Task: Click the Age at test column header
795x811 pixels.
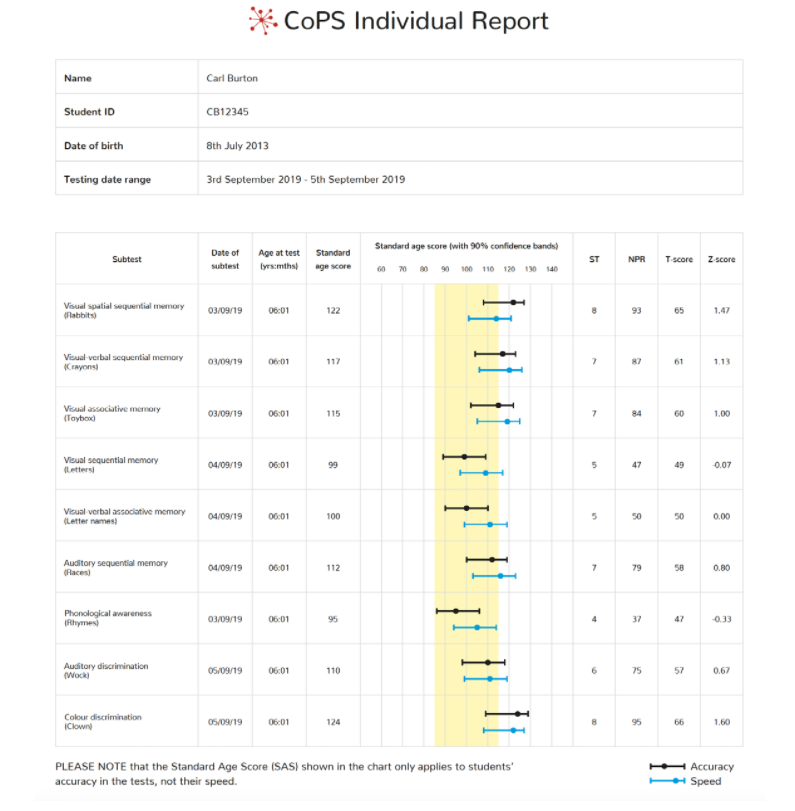Action: pyautogui.click(x=279, y=259)
